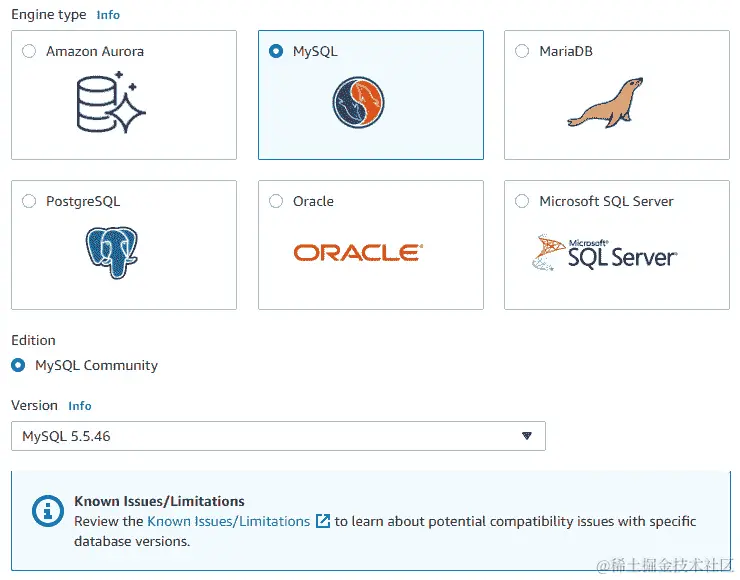Select the Oracle radio button
740x580 pixels.
[276, 201]
